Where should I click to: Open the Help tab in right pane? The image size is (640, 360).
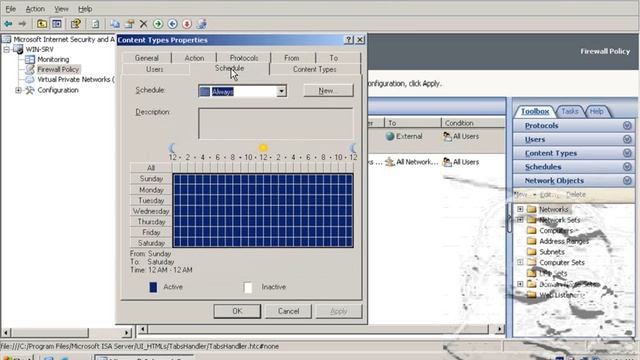[x=596, y=111]
